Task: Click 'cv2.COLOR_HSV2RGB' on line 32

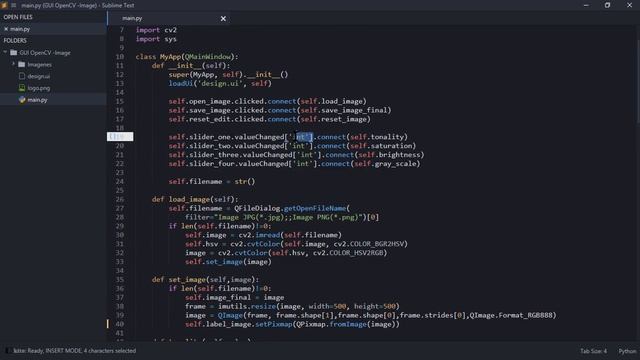Action: [348, 253]
